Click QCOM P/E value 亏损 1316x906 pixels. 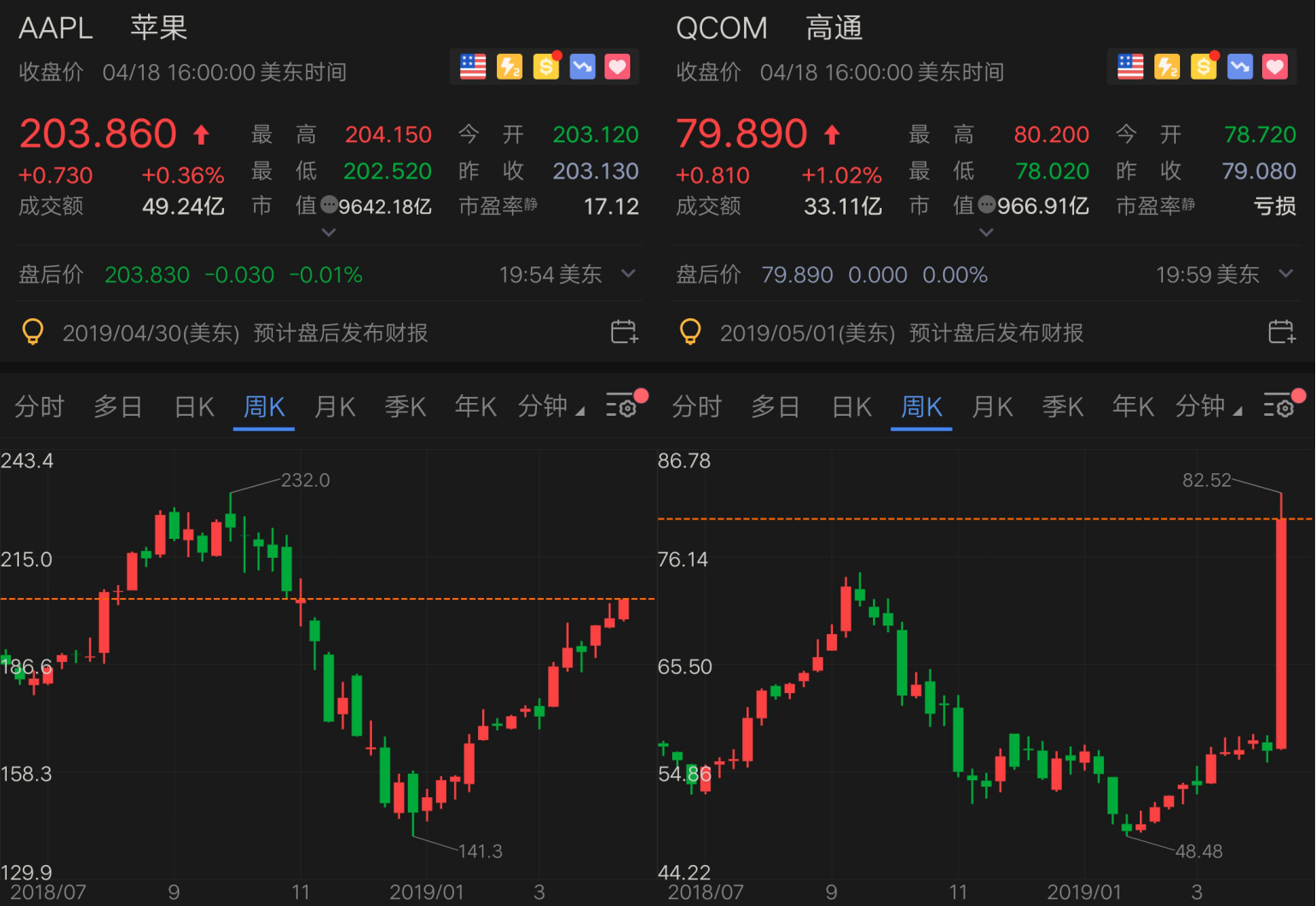1275,206
